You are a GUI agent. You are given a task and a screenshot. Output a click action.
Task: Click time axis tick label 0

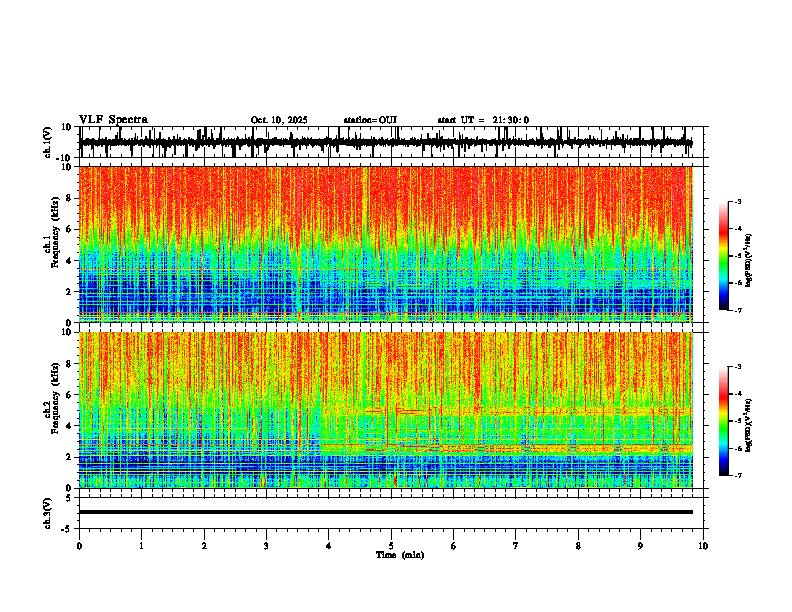(x=79, y=546)
